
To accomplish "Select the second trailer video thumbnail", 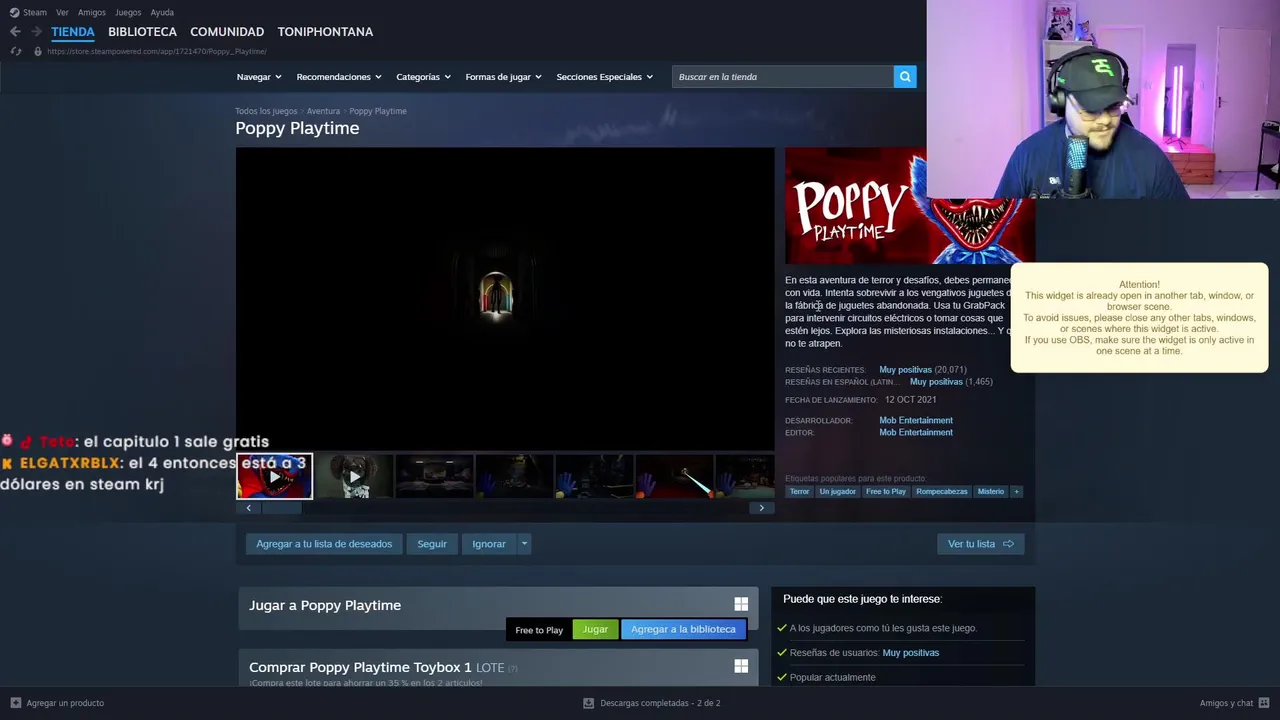I will [x=354, y=476].
